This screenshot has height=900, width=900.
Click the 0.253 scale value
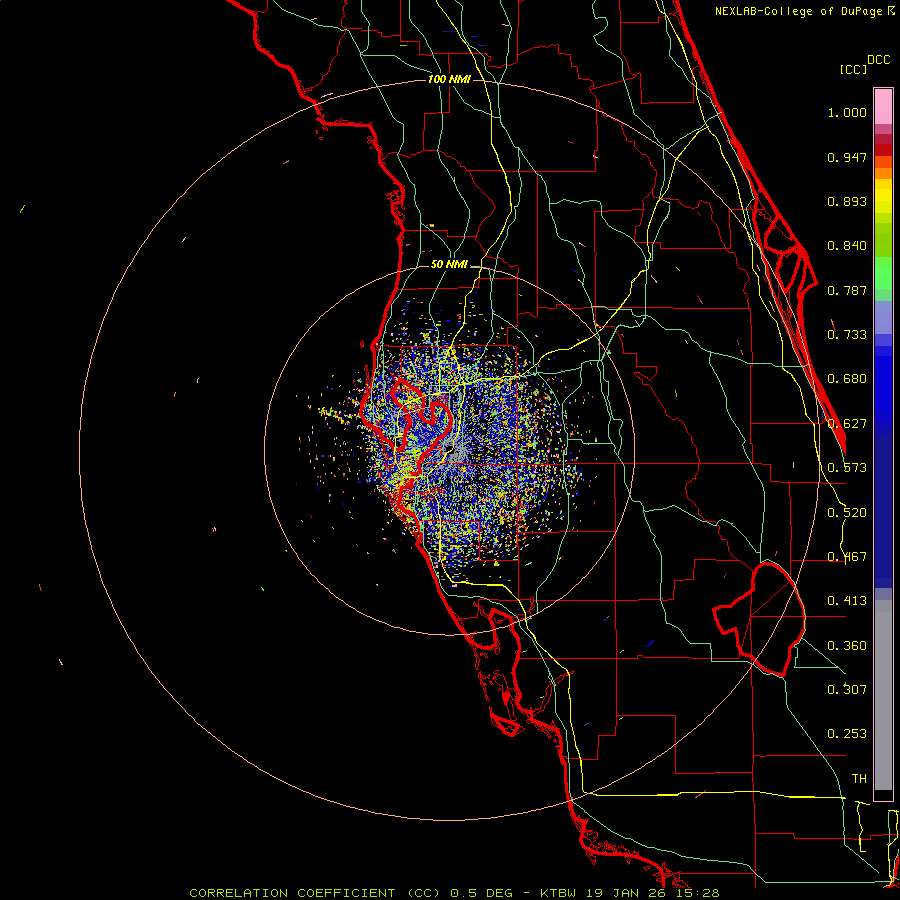click(847, 734)
